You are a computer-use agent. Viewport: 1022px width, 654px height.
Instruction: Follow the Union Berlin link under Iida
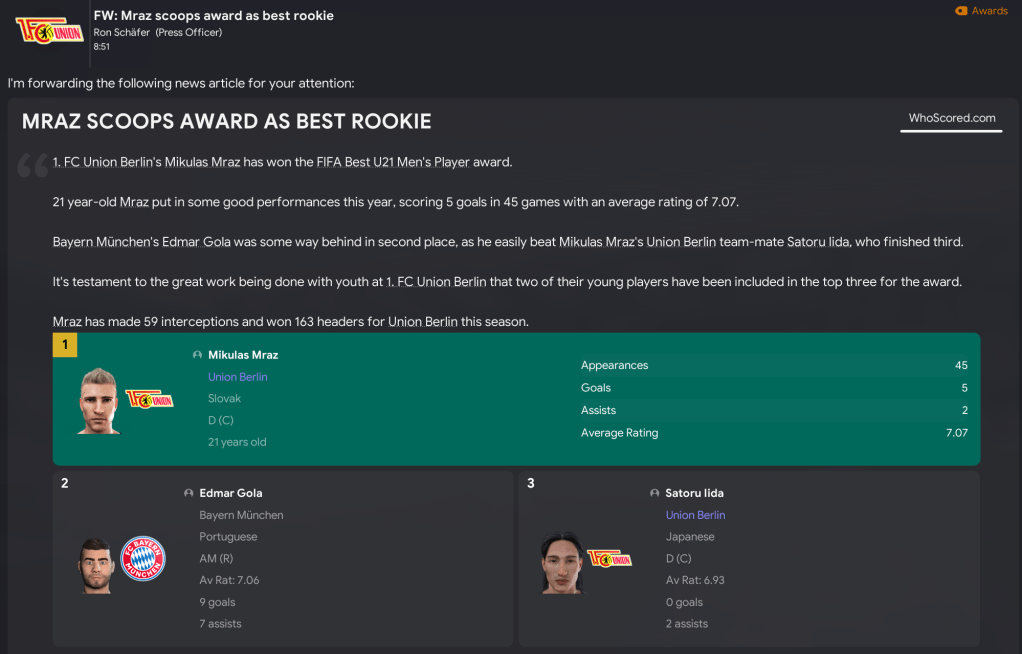pyautogui.click(x=695, y=515)
